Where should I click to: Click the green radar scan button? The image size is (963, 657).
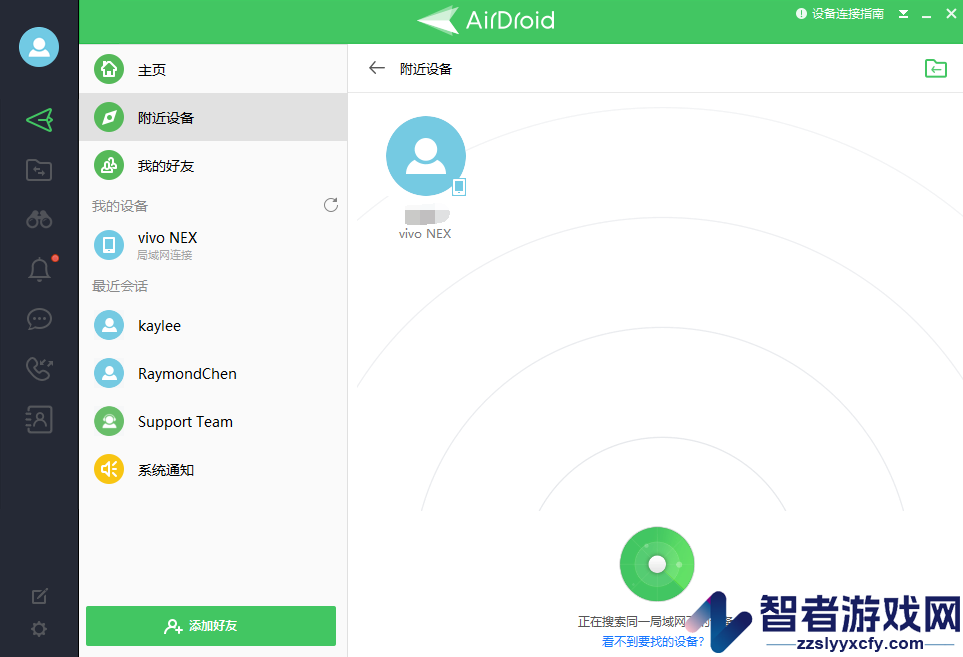[x=657, y=564]
